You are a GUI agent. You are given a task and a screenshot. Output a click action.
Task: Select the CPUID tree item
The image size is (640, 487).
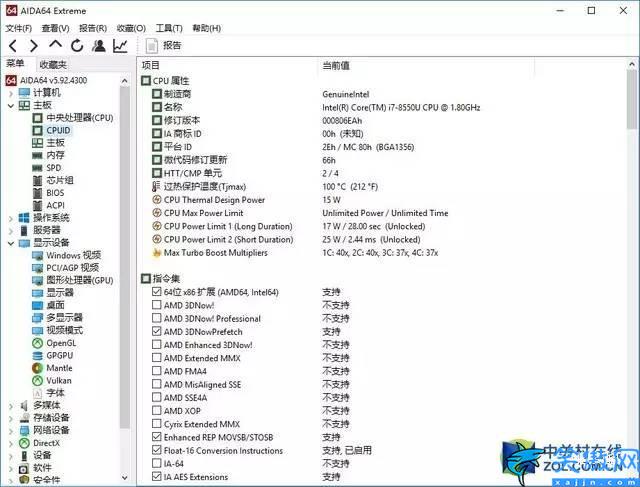coord(58,130)
